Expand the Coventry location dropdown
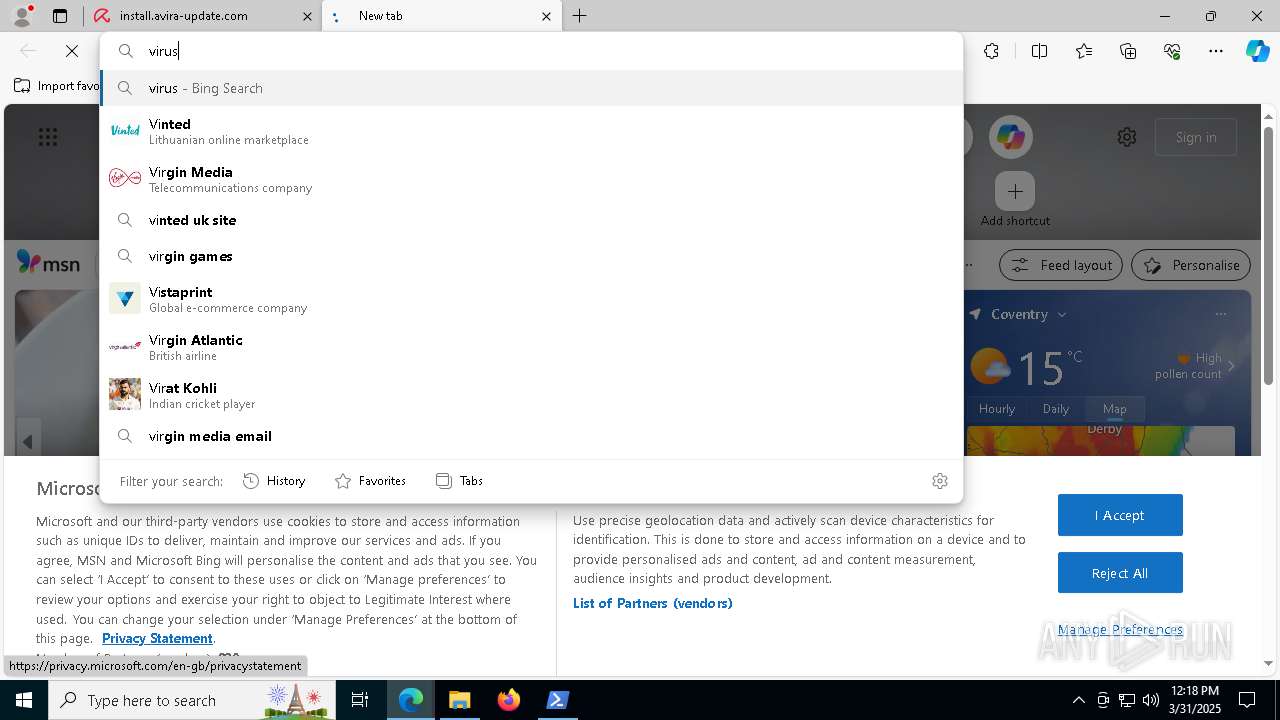Viewport: 1280px width, 720px height. (1062, 314)
